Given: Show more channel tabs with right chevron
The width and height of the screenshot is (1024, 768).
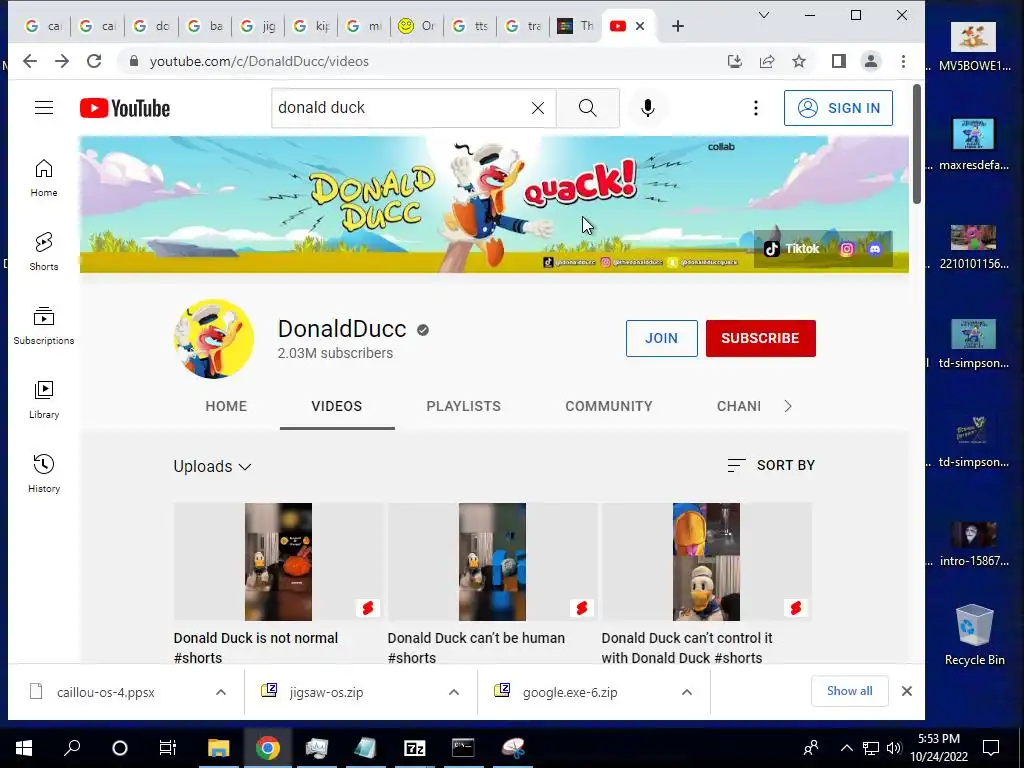Looking at the screenshot, I should [788, 406].
